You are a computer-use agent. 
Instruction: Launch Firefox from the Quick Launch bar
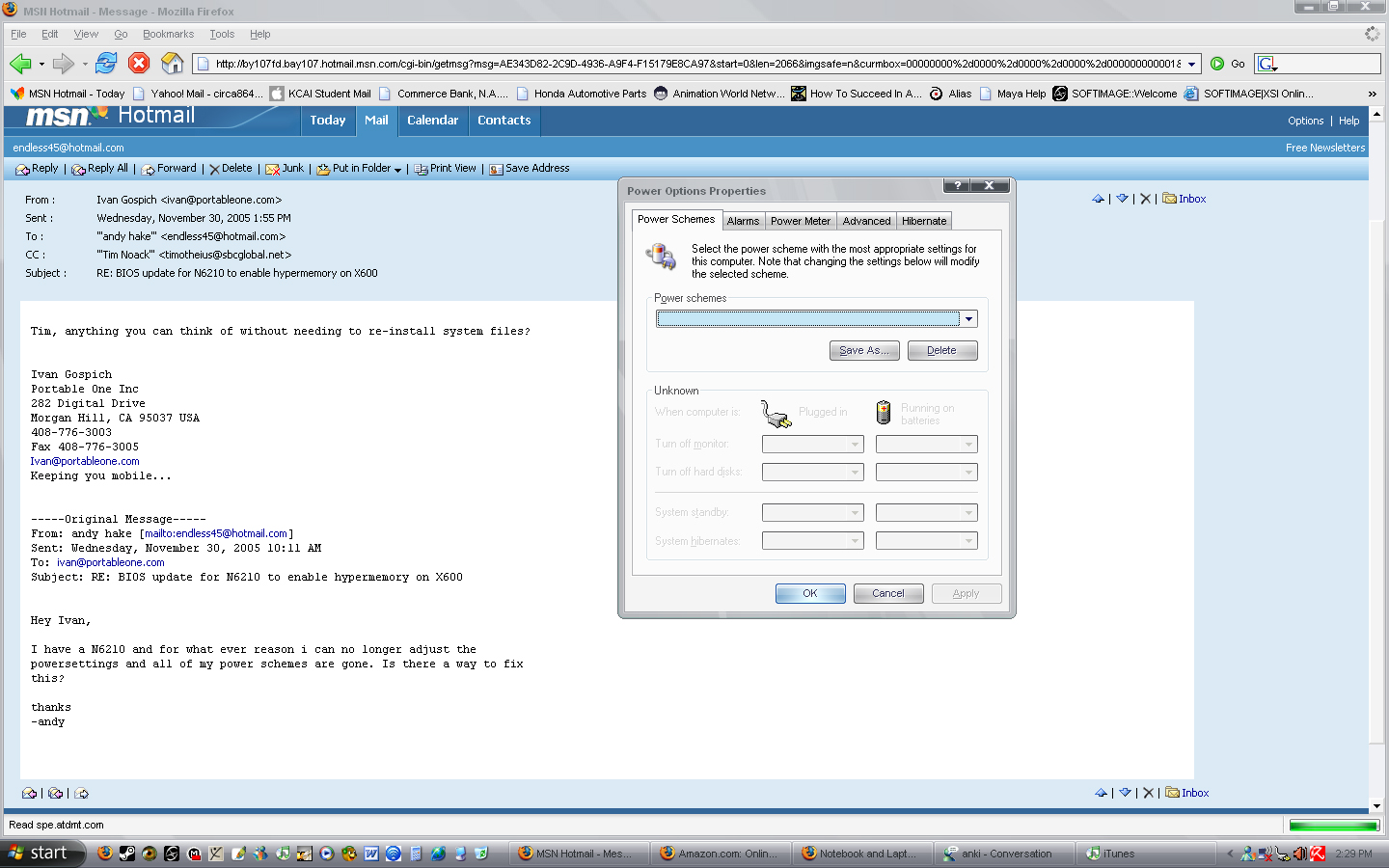point(105,854)
